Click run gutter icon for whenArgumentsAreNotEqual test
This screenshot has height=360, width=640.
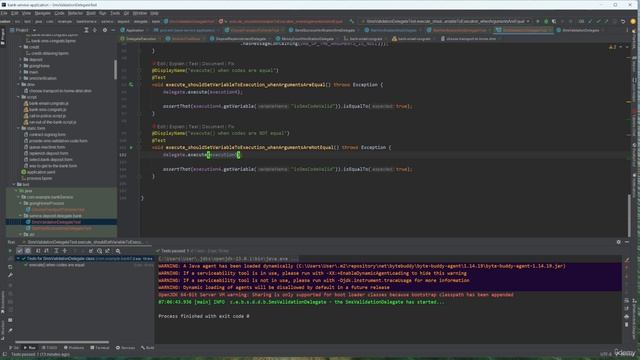pos(131,147)
